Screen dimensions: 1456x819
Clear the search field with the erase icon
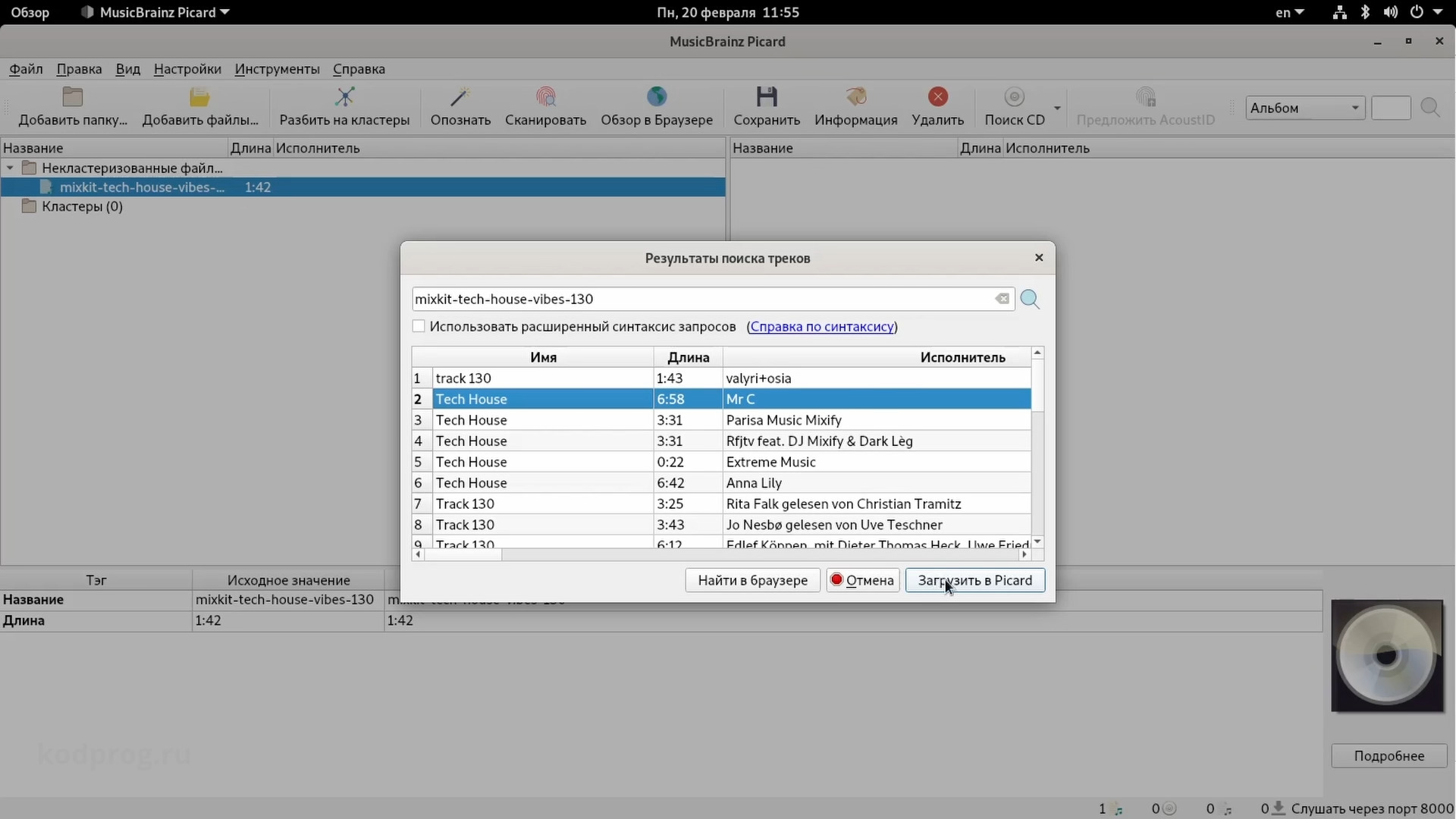[1003, 299]
